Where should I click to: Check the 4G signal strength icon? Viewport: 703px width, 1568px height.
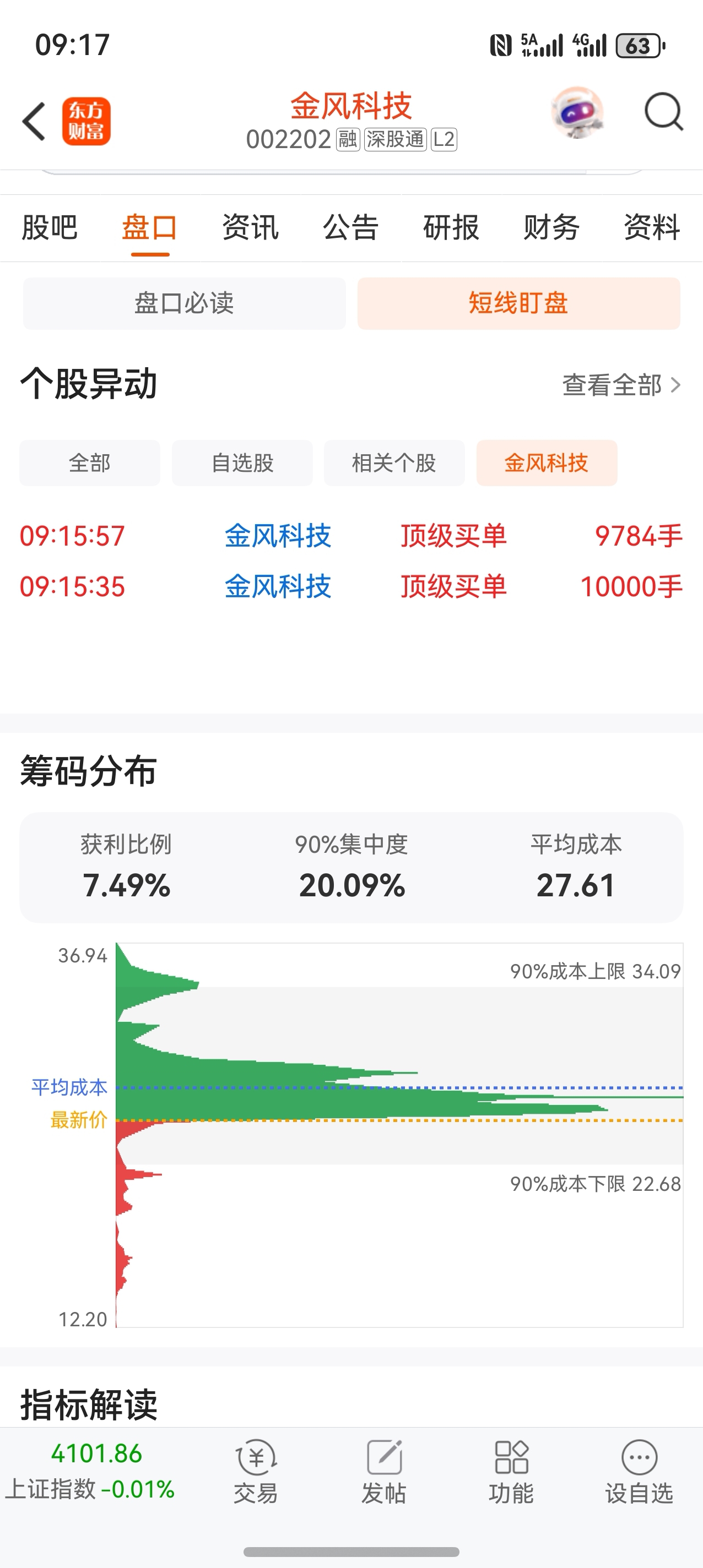[589, 45]
